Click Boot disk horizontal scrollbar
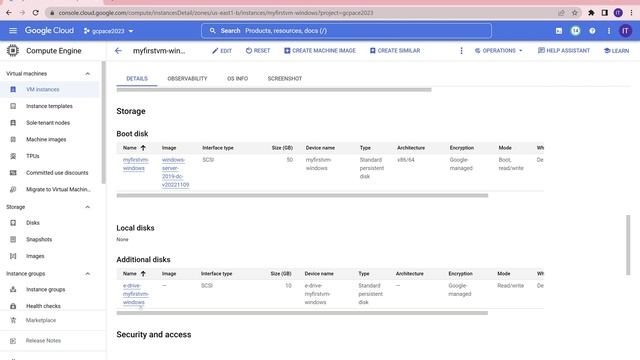Viewport: 640px width, 360px height. click(302, 196)
